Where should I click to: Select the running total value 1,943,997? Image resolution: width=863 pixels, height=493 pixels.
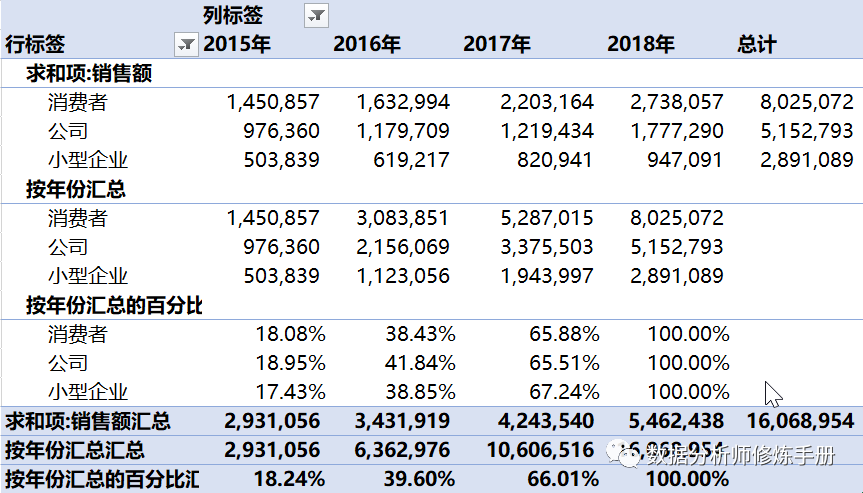click(x=547, y=276)
